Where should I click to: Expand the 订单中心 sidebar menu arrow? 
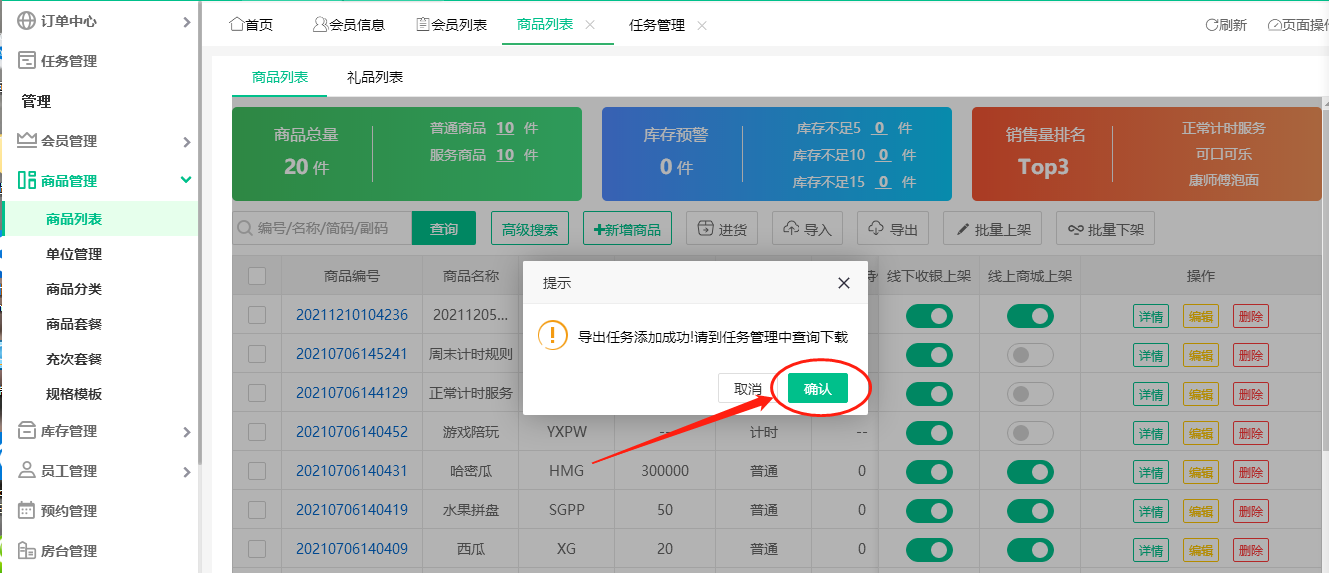tap(186, 21)
